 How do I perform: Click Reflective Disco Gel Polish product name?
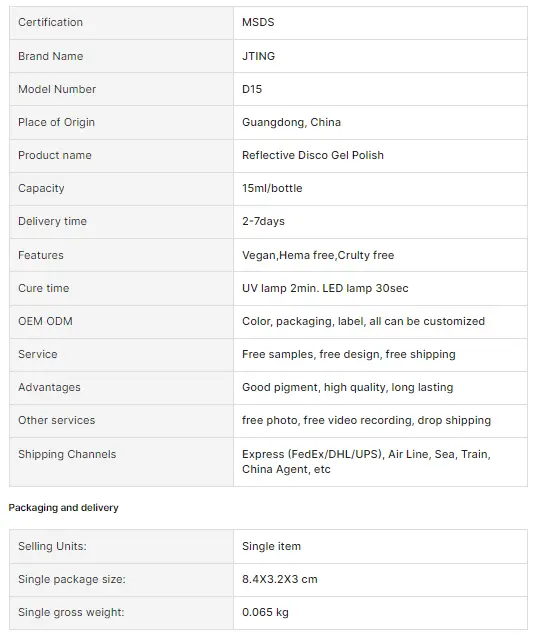[313, 155]
